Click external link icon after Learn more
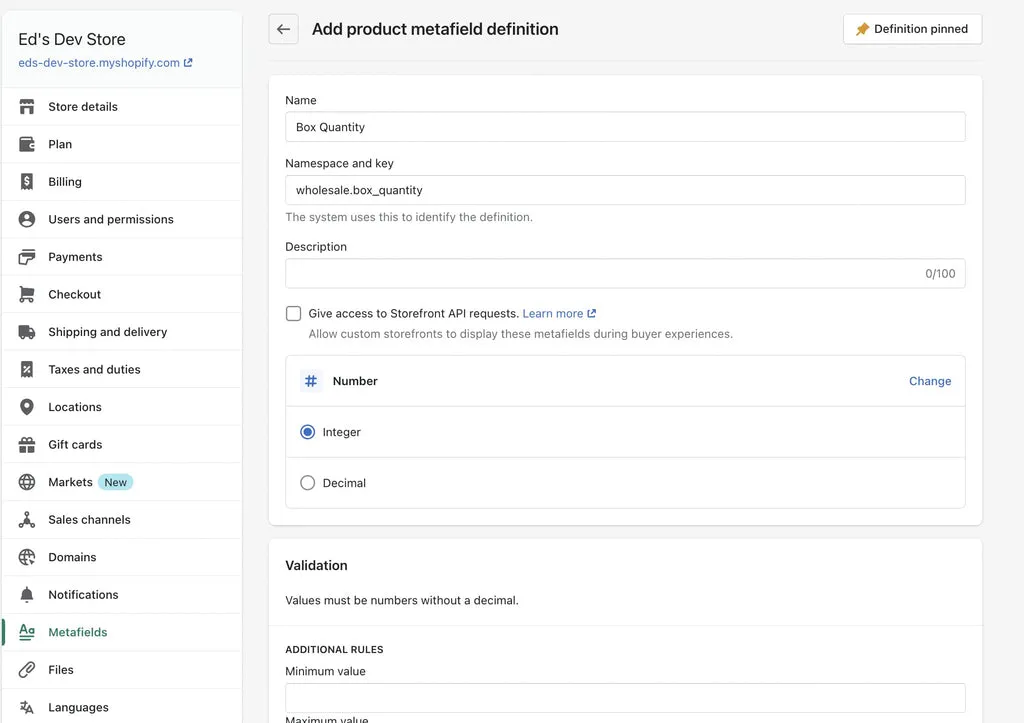This screenshot has width=1024, height=723. click(592, 313)
